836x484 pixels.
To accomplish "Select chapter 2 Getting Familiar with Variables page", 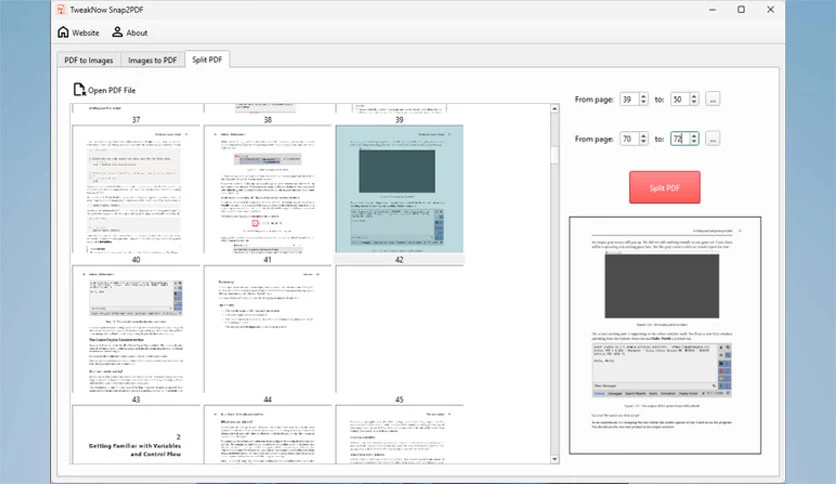I will pos(136,434).
